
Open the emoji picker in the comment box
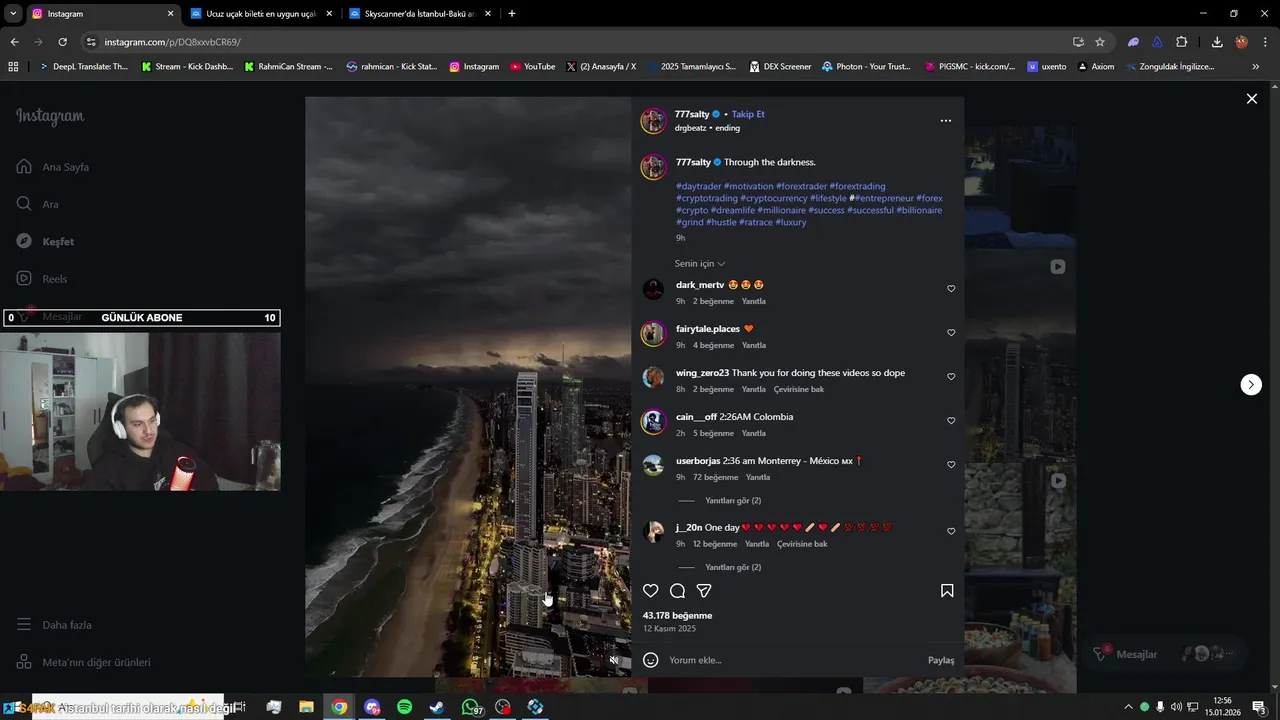(650, 660)
